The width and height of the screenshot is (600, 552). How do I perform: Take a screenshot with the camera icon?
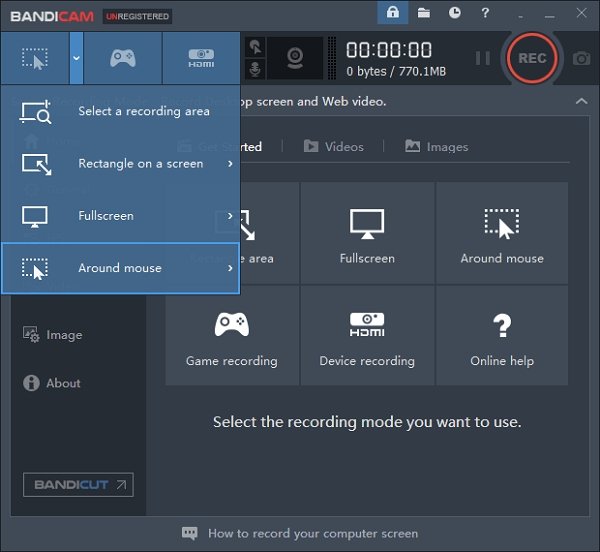[581, 59]
